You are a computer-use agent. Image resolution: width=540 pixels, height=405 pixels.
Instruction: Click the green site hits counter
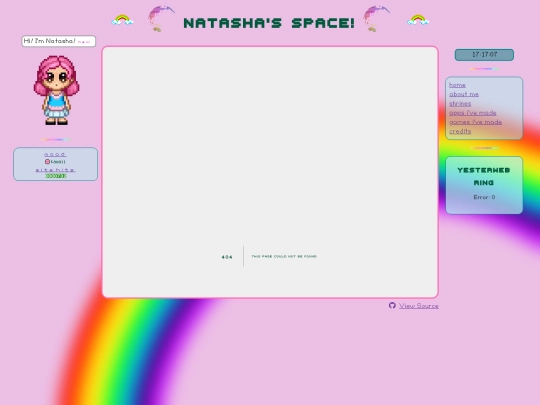[55, 176]
